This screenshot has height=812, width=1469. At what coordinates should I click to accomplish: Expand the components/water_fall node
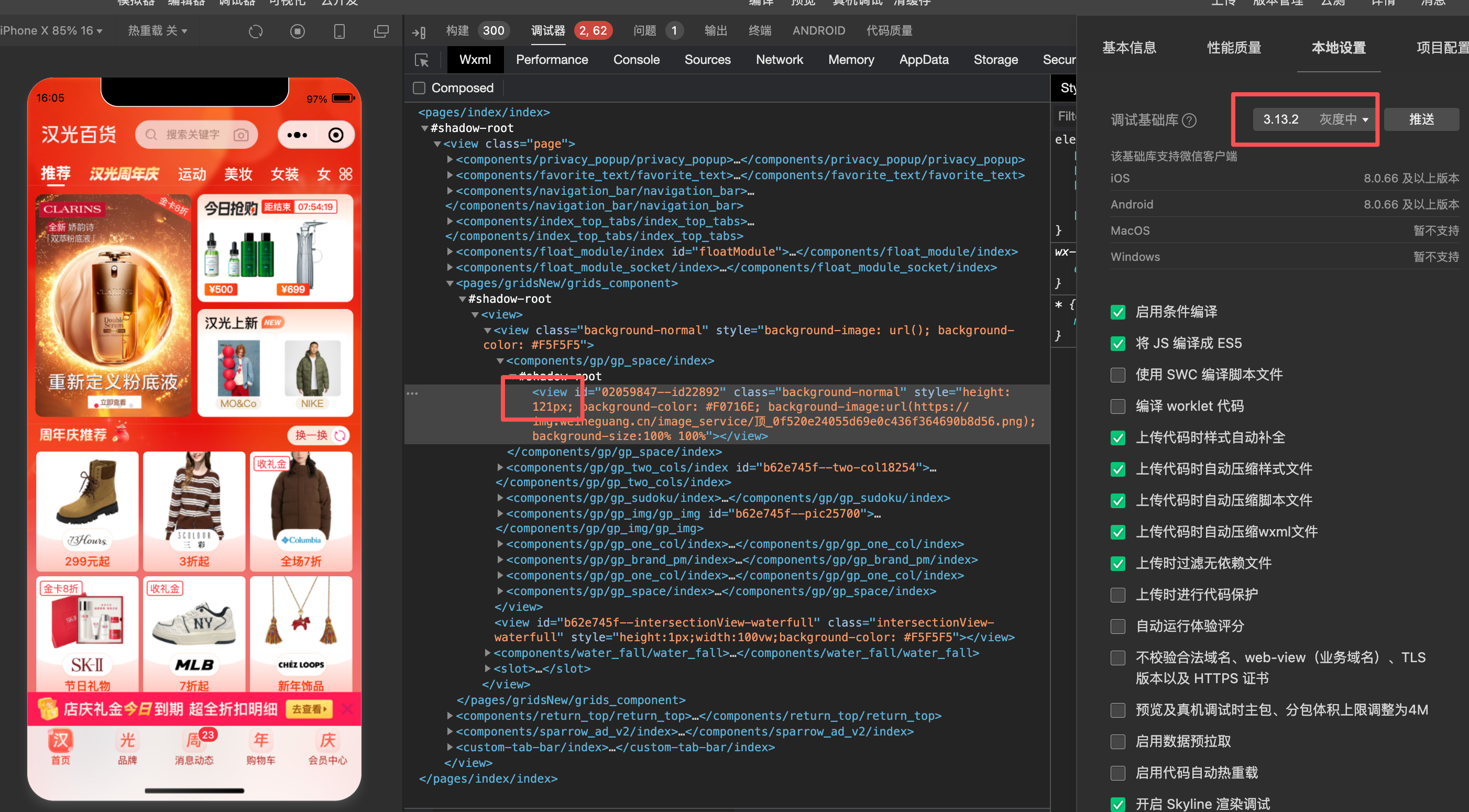coord(488,653)
